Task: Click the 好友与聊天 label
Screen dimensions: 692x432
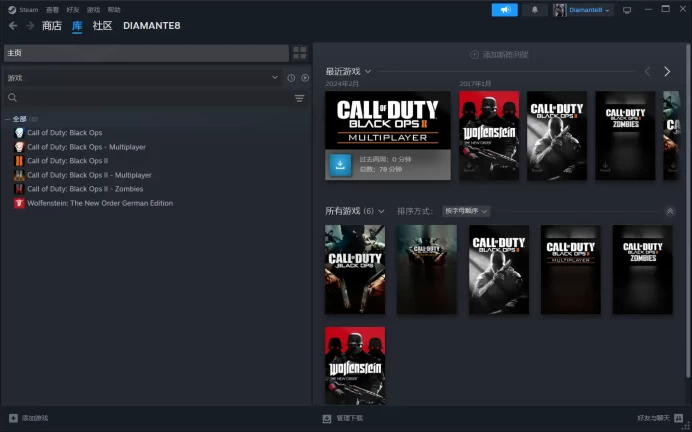Action: click(653, 418)
